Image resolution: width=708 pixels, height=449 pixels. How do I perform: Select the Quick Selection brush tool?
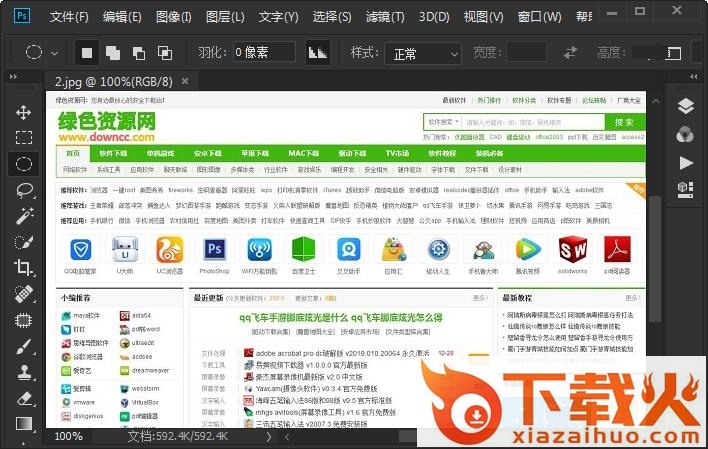24,242
